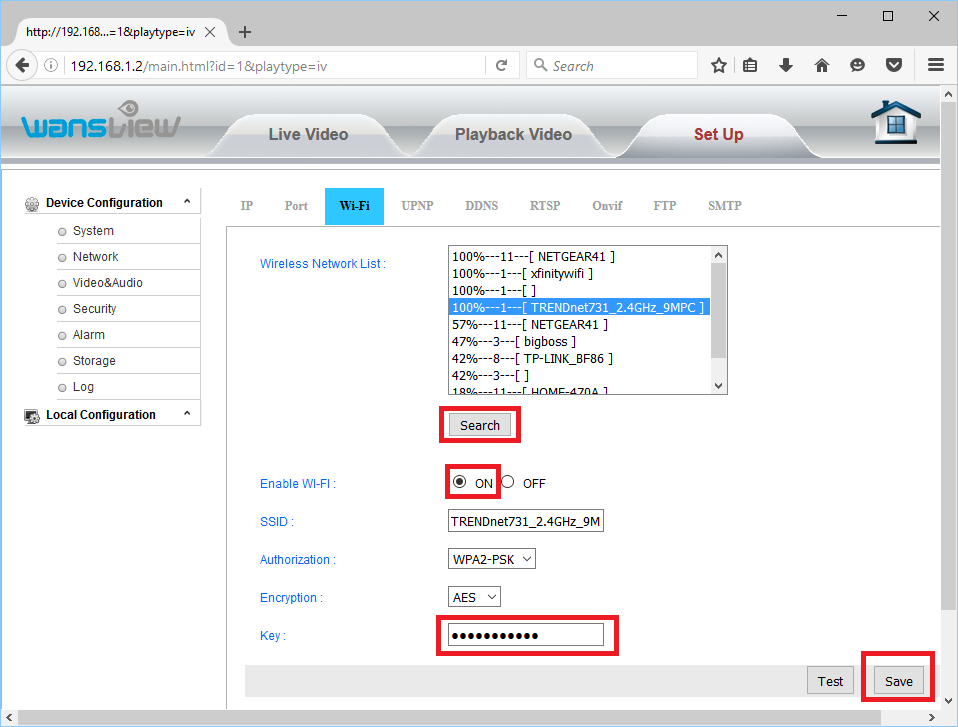The image size is (958, 727).
Task: Open the Playback Video tab
Action: coord(513,134)
